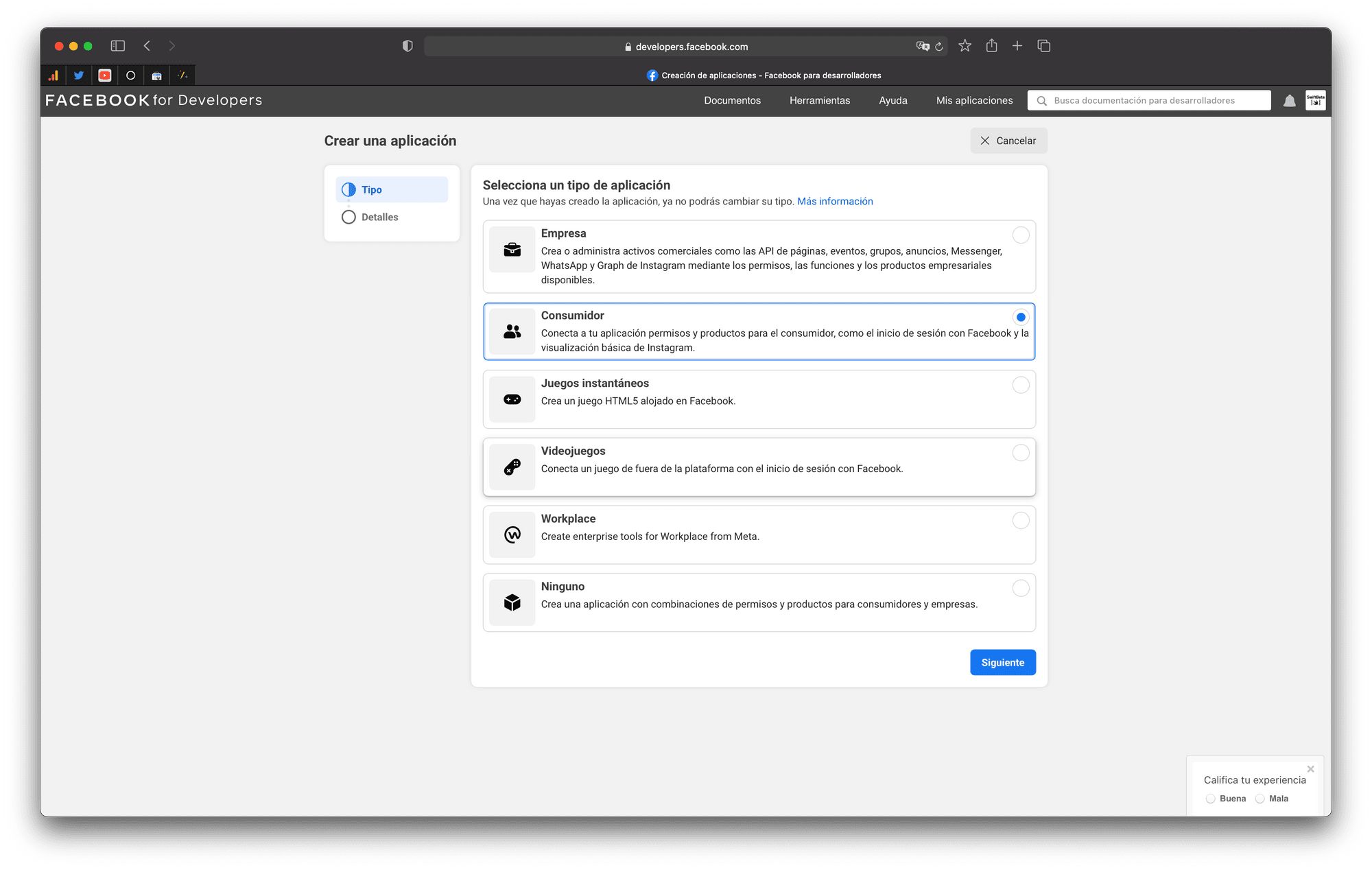Viewport: 1372px width, 870px height.
Task: Click the Ninguno cube icon
Action: point(512,602)
